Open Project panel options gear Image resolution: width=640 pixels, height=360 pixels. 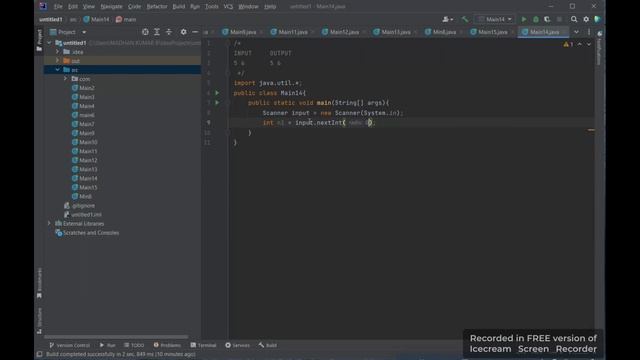183,32
